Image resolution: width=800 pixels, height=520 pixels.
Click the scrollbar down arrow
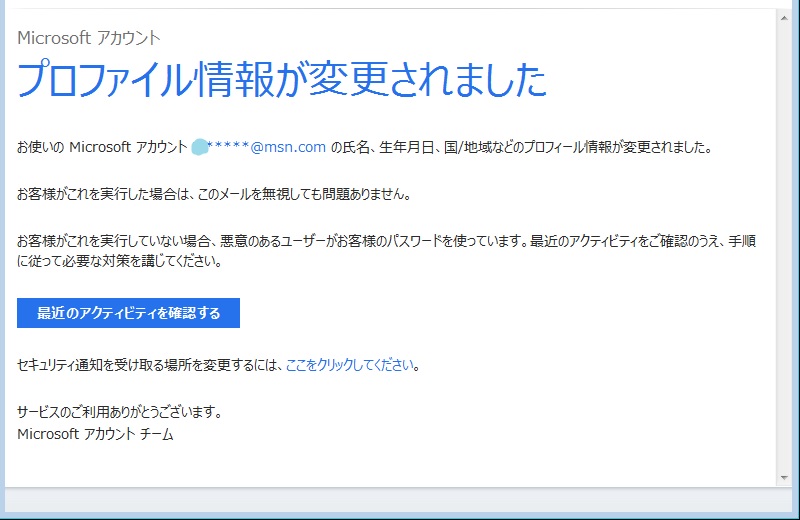[x=784, y=478]
